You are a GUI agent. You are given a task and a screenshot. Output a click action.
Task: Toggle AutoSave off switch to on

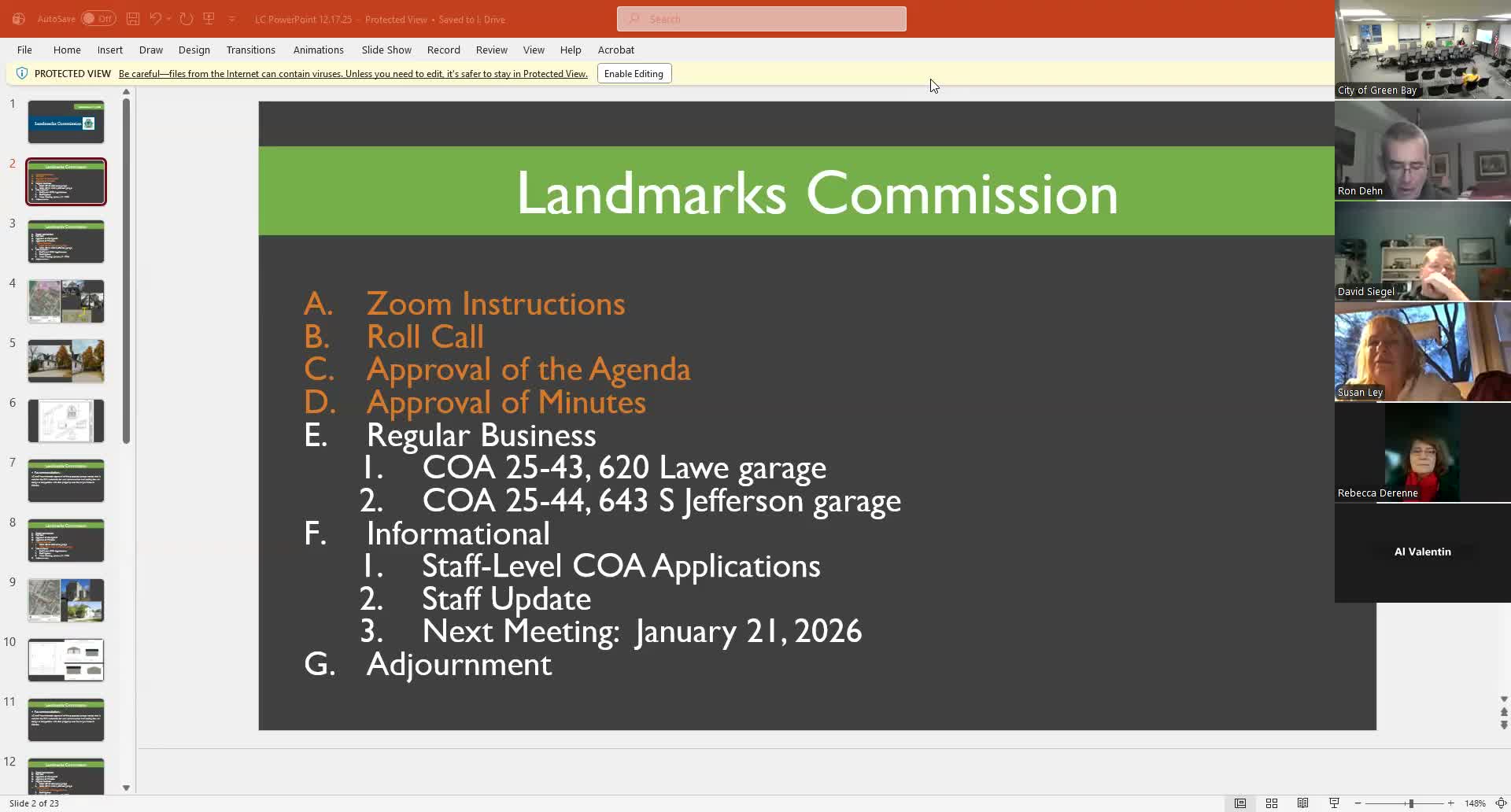98,18
